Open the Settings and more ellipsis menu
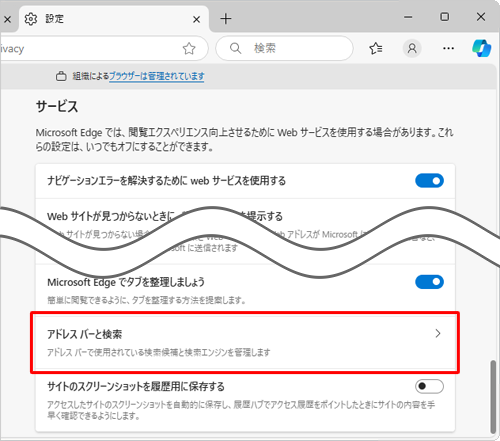The width and height of the screenshot is (500, 441). pos(448,49)
